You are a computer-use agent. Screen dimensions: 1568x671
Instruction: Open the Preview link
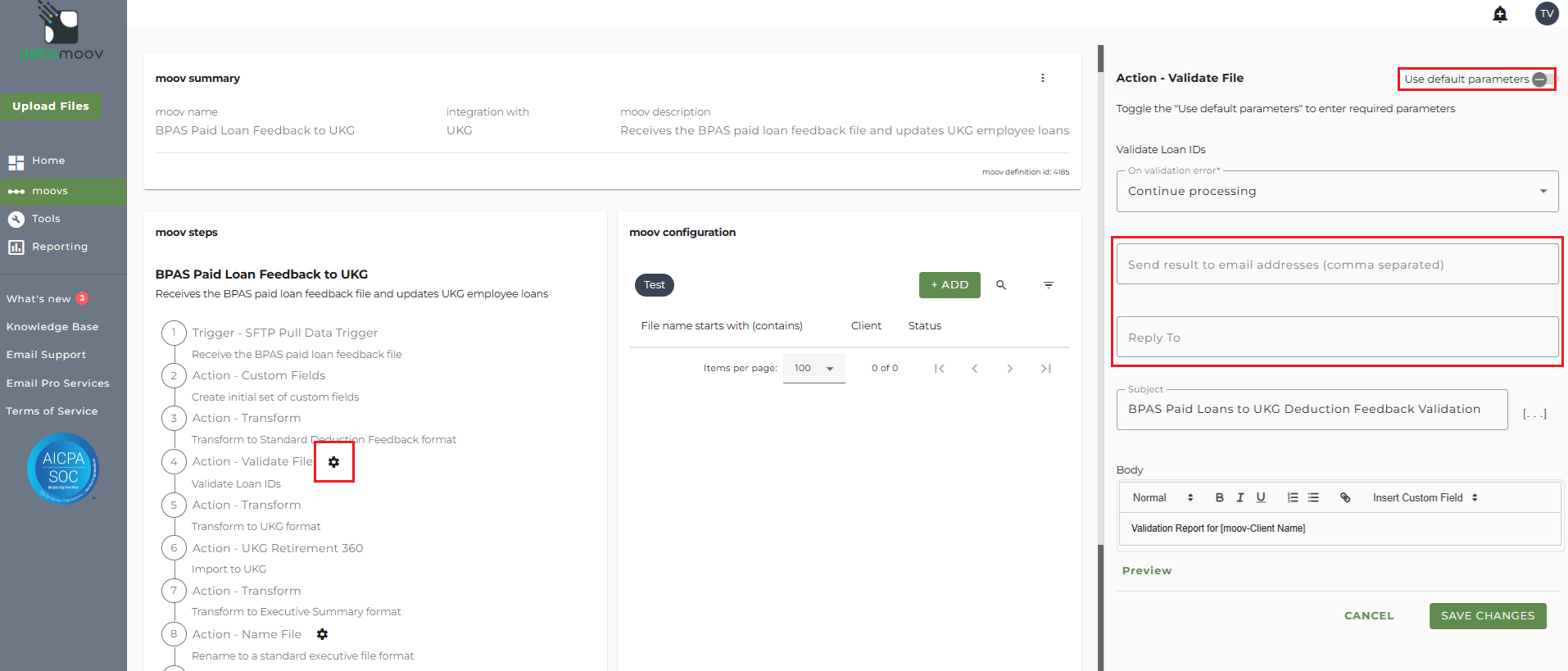pyautogui.click(x=1147, y=571)
